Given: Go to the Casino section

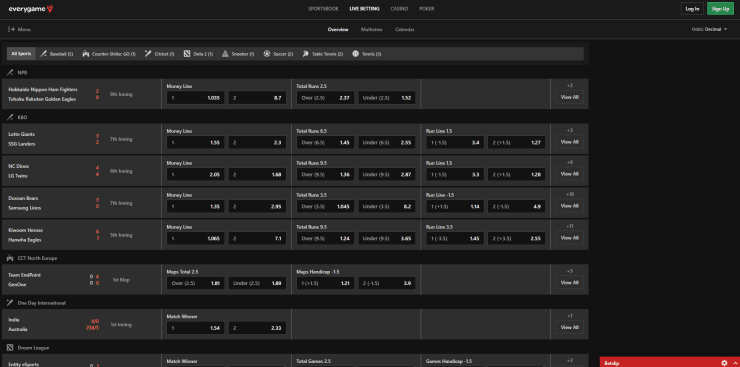Looking at the screenshot, I should click(399, 8).
